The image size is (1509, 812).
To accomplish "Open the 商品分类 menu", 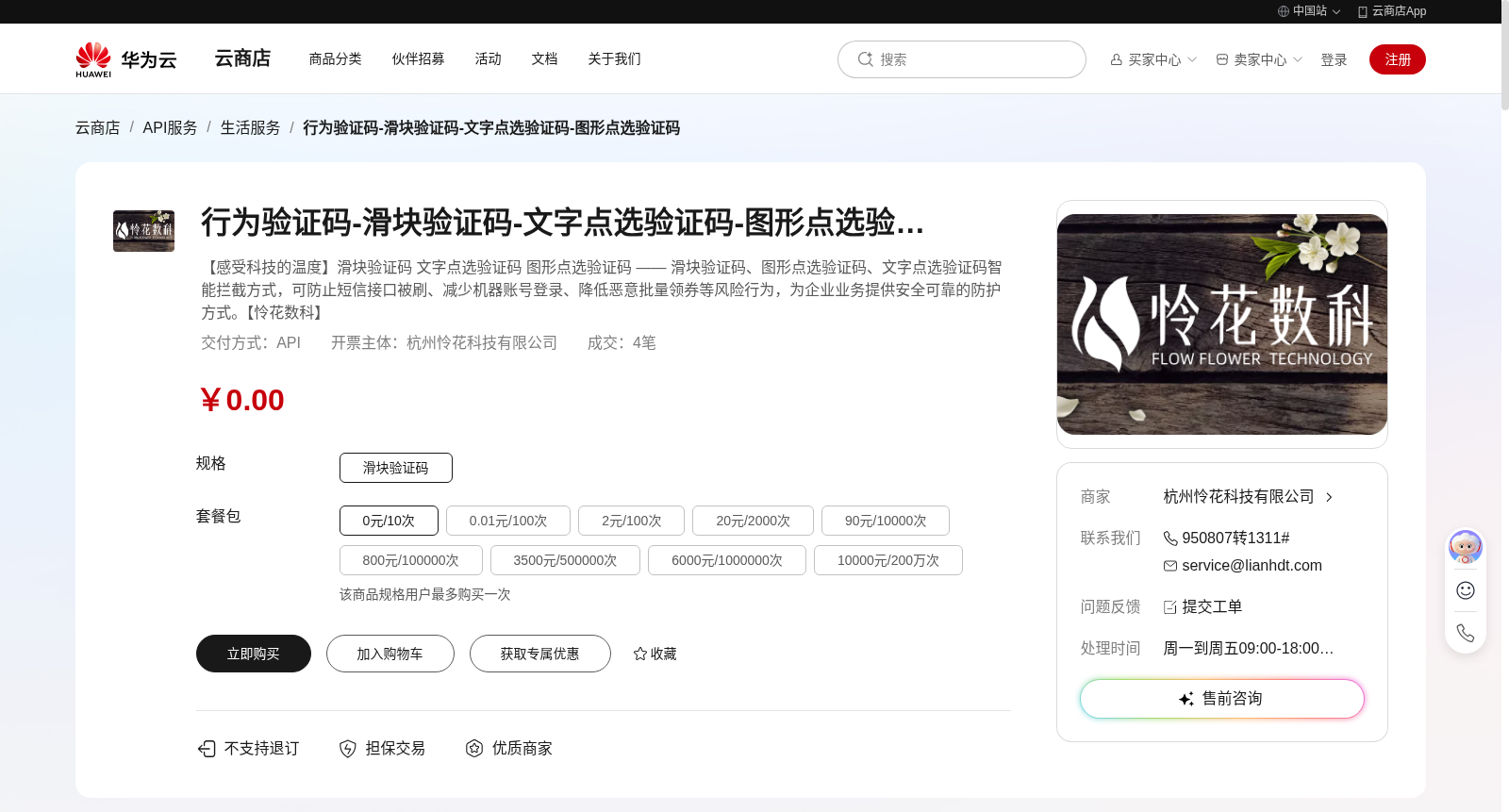I will coord(336,58).
